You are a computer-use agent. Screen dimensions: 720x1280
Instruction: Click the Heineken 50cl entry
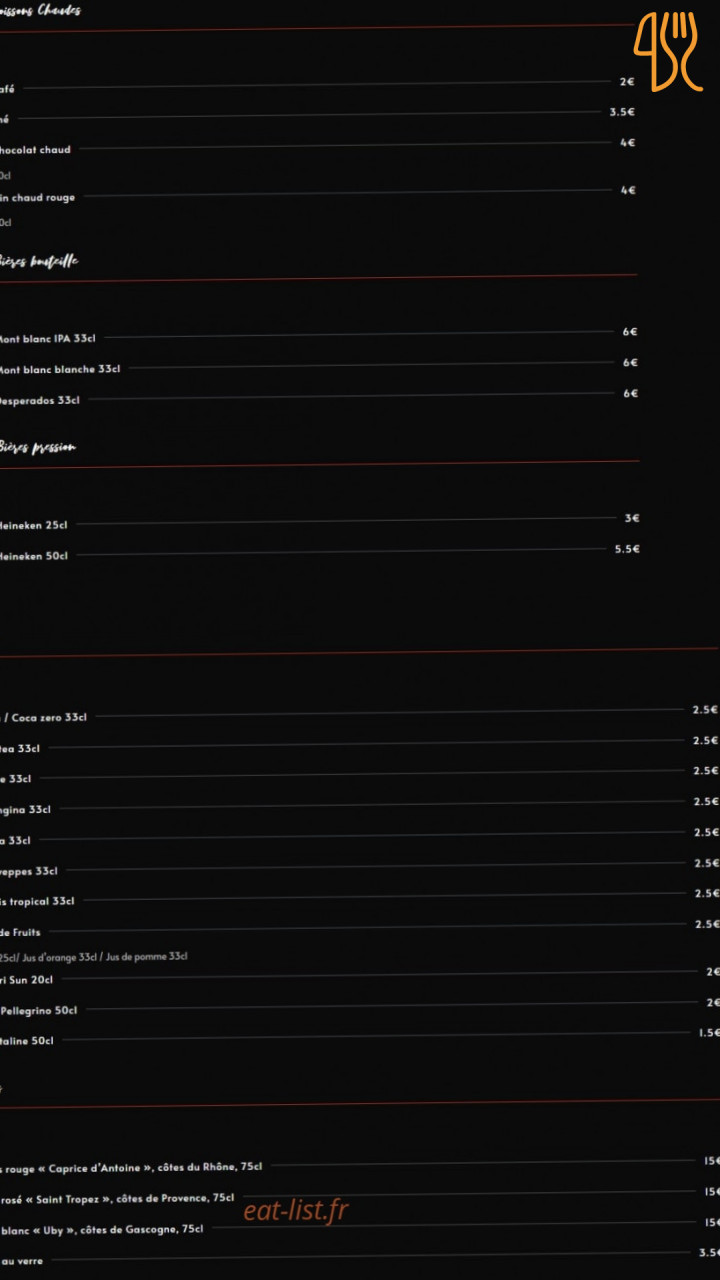(x=33, y=556)
